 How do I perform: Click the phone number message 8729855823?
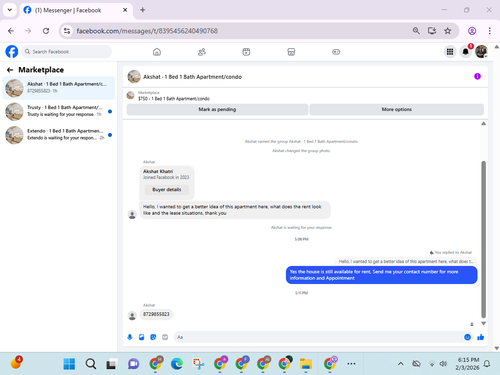pyautogui.click(x=156, y=314)
